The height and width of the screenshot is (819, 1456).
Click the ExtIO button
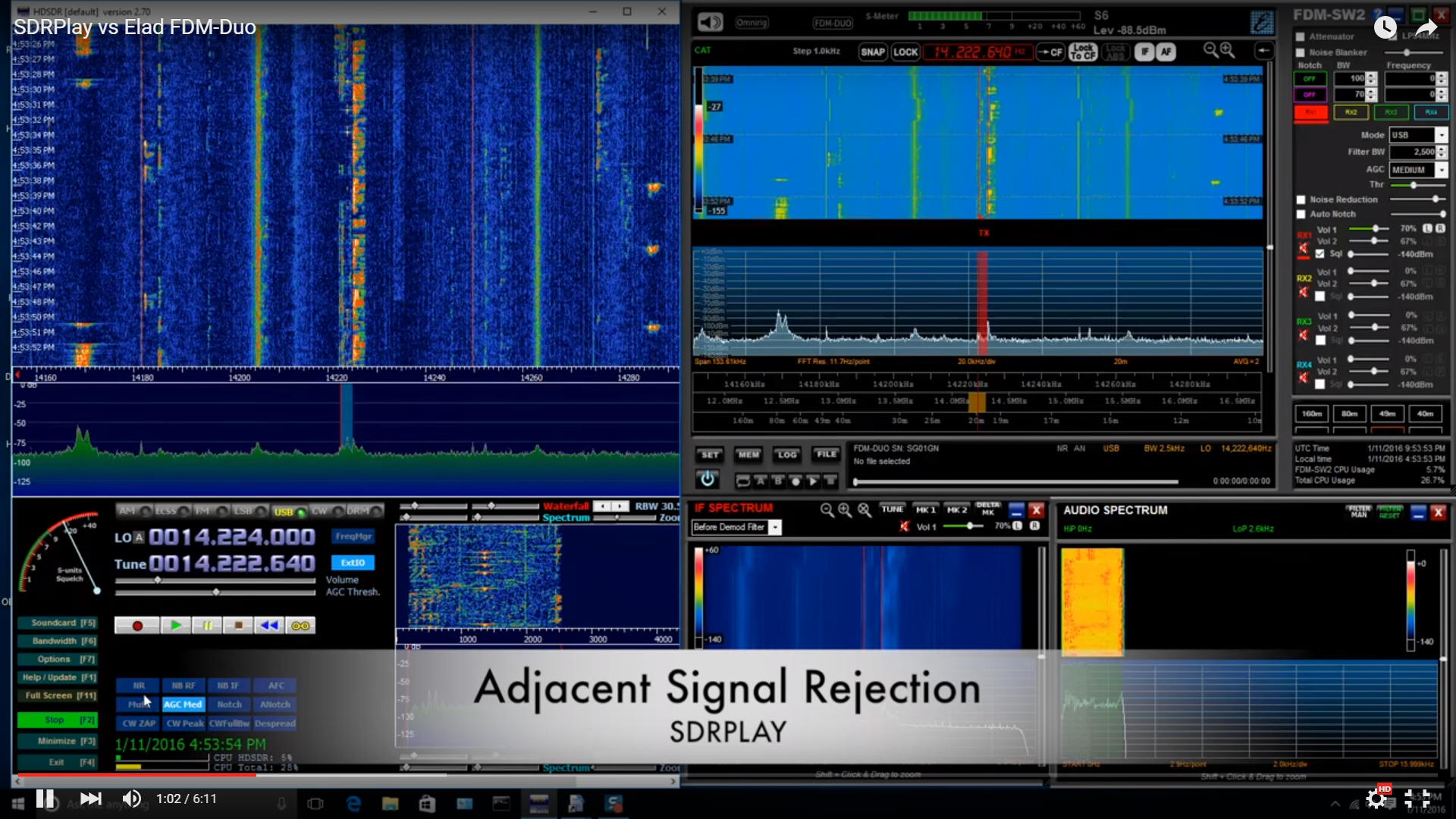click(x=353, y=563)
